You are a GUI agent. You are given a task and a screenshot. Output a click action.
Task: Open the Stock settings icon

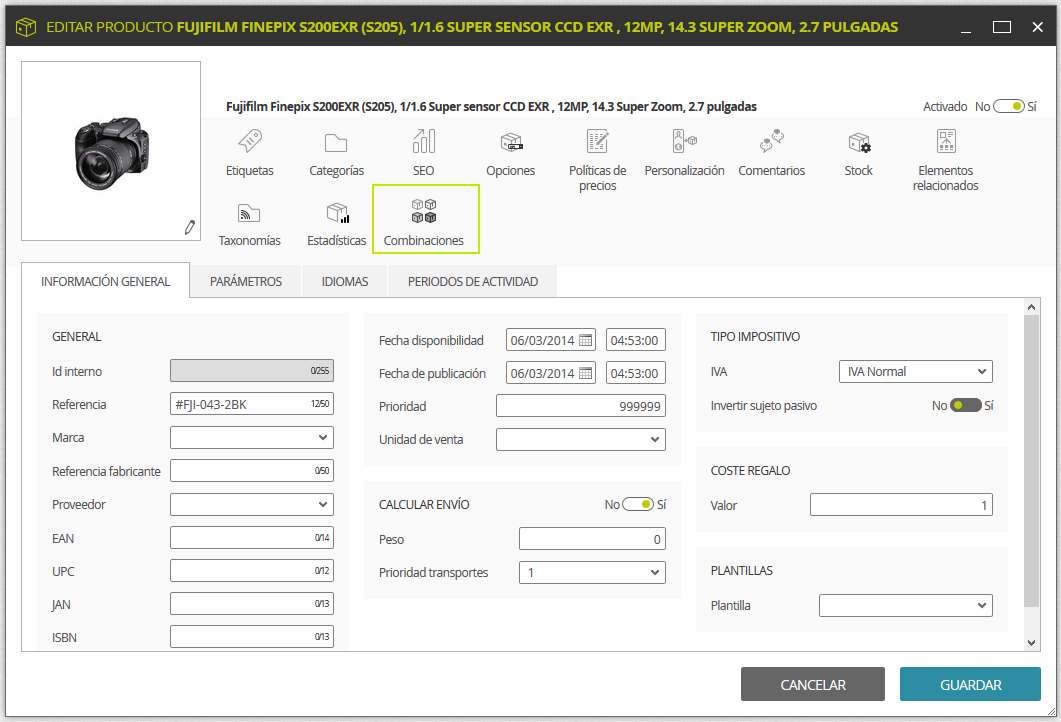859,143
